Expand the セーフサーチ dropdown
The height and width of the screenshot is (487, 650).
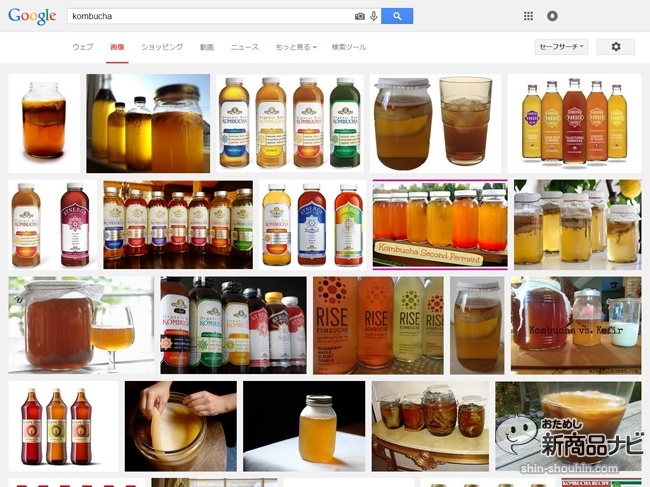pyautogui.click(x=561, y=47)
